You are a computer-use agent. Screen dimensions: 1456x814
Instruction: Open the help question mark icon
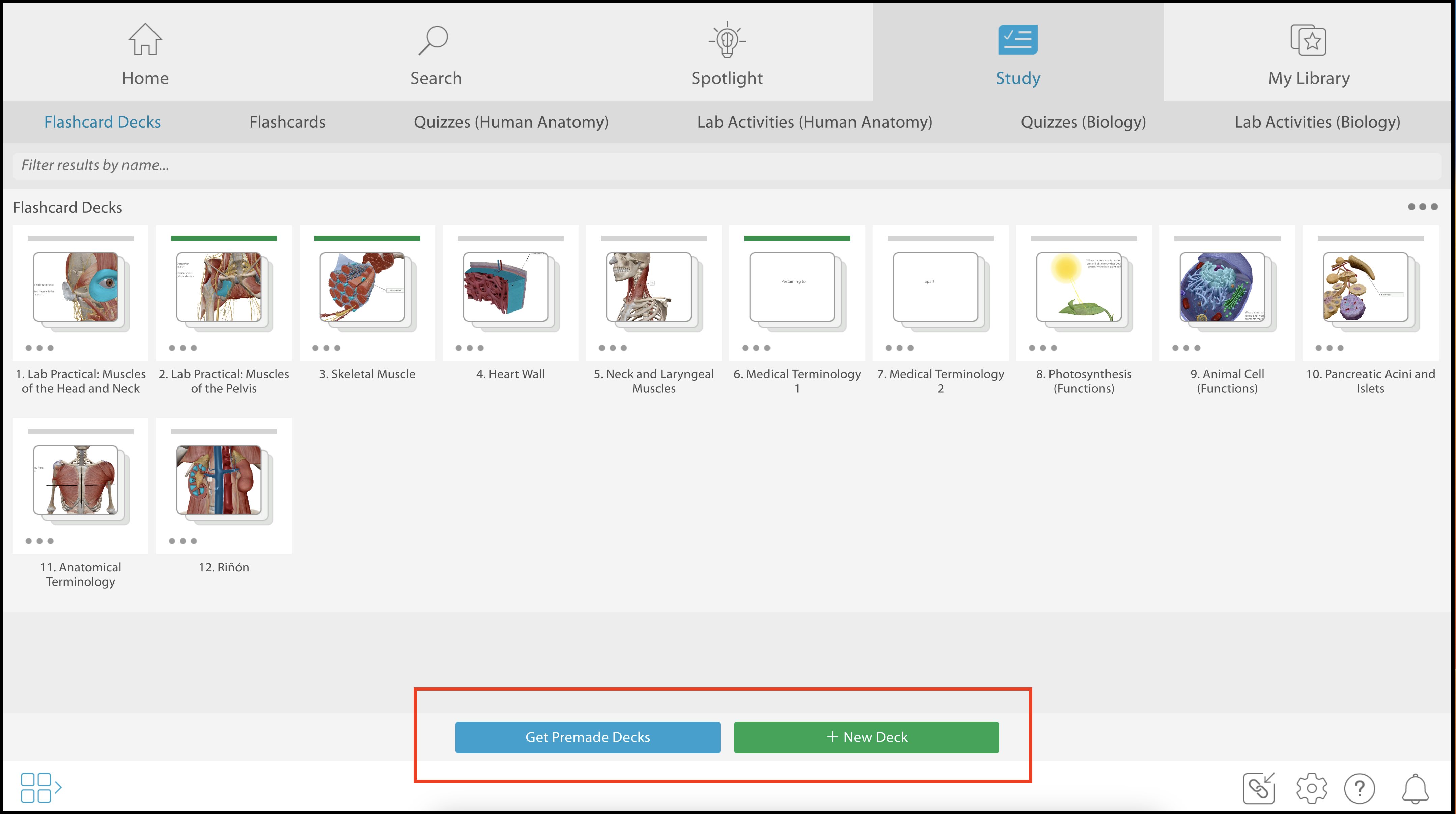[1359, 788]
